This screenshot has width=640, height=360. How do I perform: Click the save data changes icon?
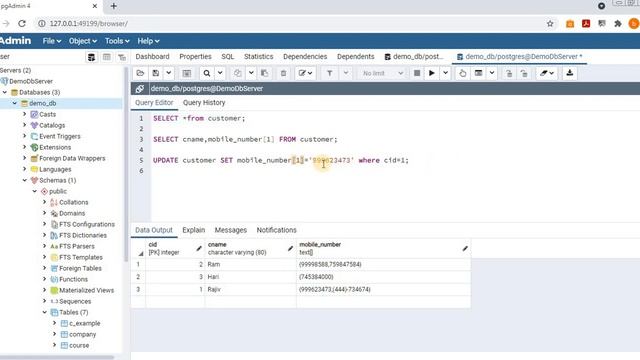click(x=187, y=73)
